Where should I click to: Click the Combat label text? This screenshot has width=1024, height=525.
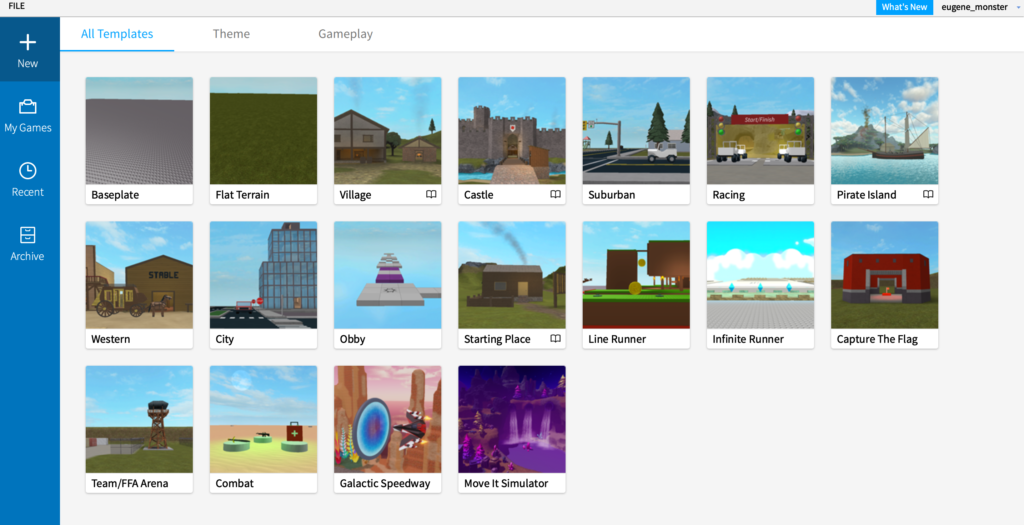(x=234, y=483)
